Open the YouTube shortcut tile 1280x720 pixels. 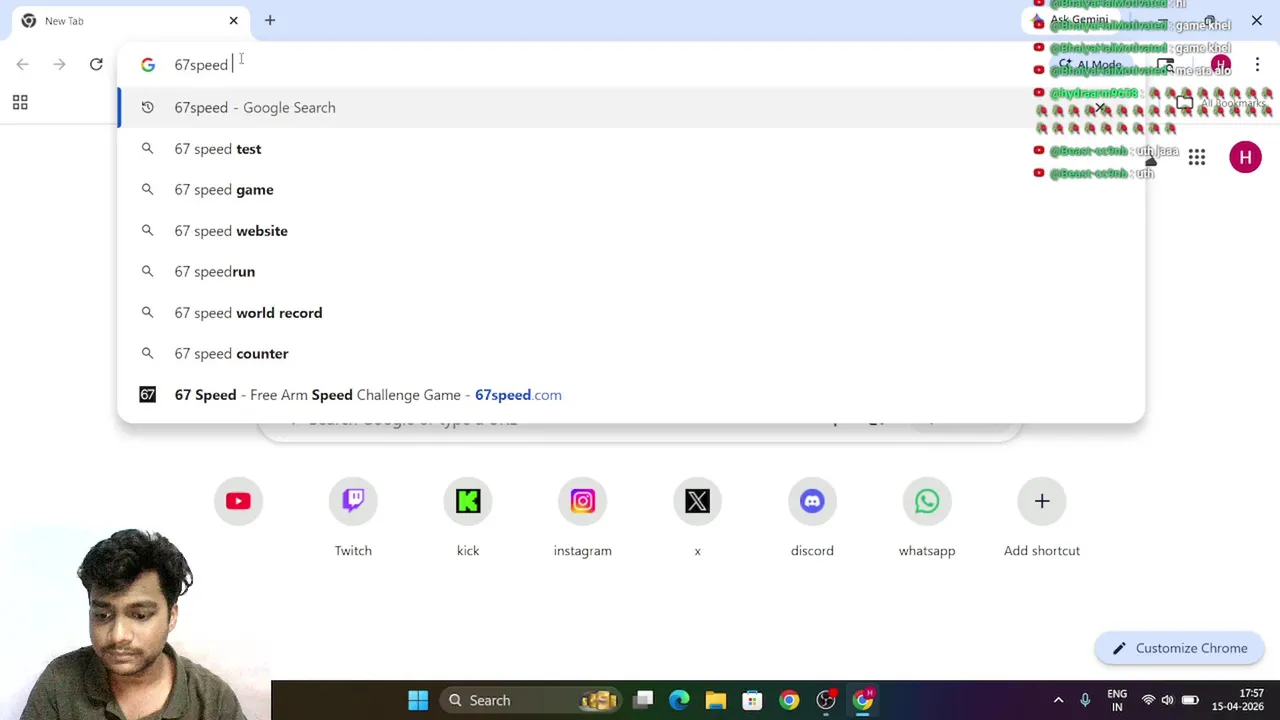(238, 501)
